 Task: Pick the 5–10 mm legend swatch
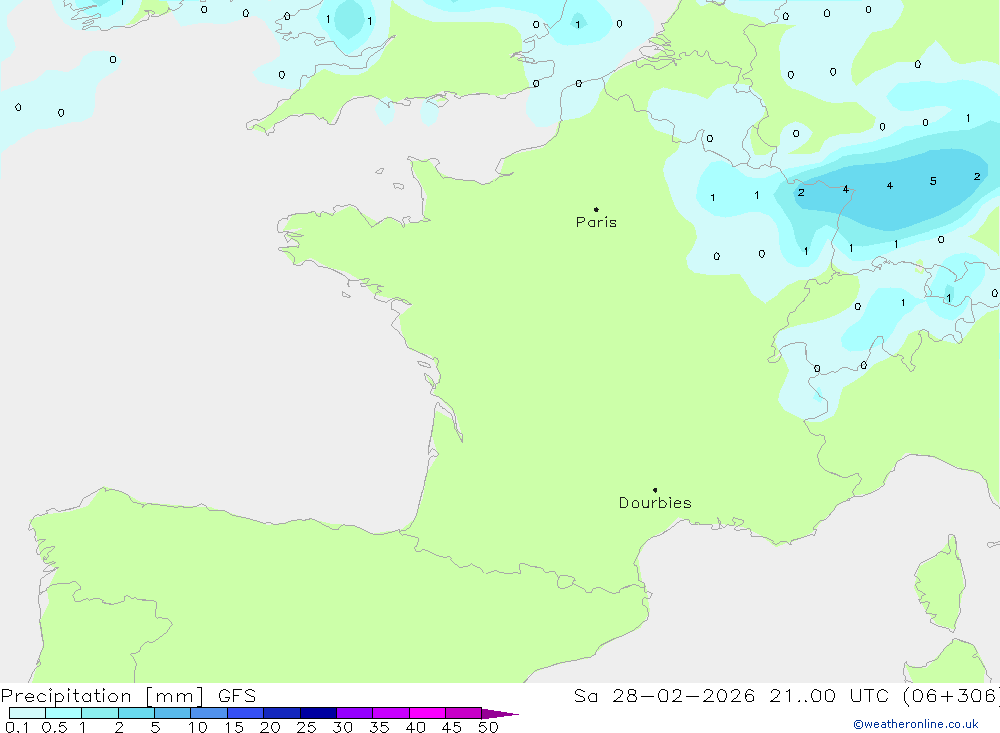click(x=173, y=713)
